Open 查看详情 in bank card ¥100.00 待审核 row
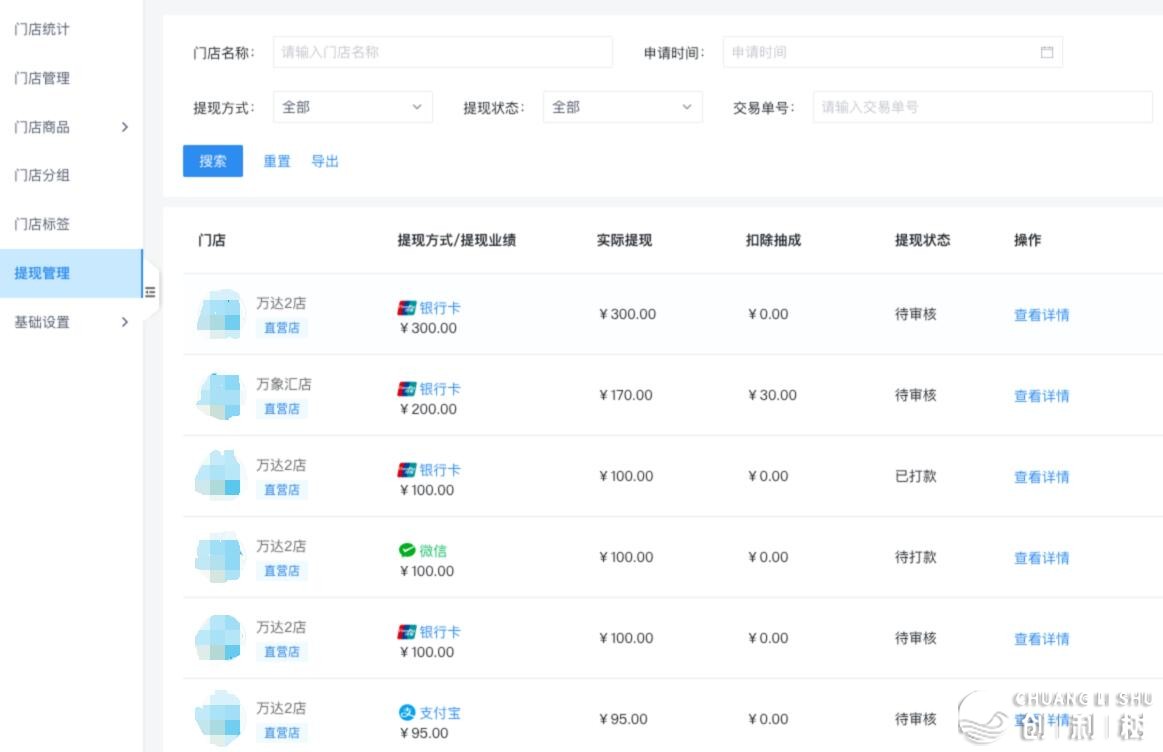Screen dimensions: 1163x752 (1041, 638)
